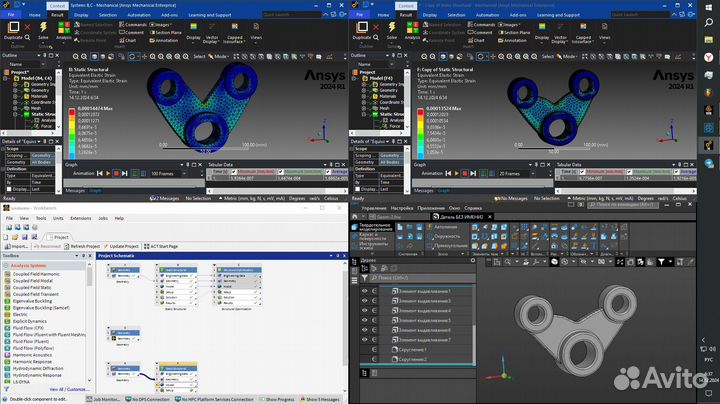The height and width of the screenshot is (404, 720).
Task: Click Update Project in Workbench
Action: point(120,247)
